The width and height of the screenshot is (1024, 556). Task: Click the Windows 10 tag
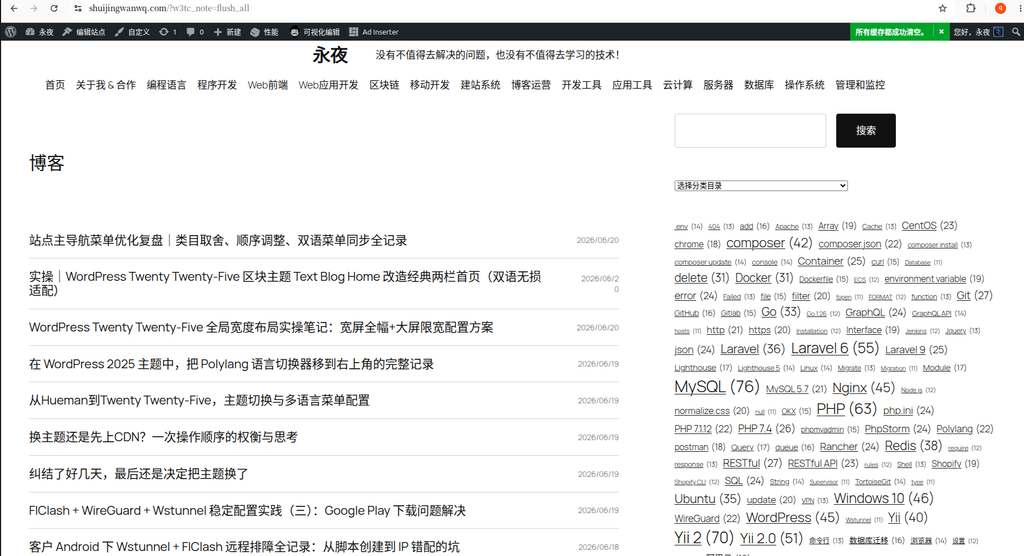pyautogui.click(x=884, y=499)
